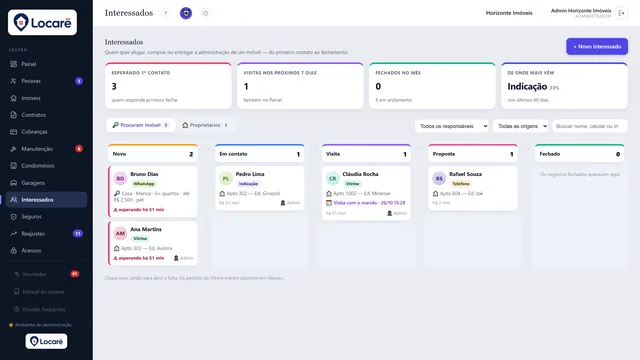Click the search name or phone field
The height and width of the screenshot is (360, 640).
click(x=590, y=126)
